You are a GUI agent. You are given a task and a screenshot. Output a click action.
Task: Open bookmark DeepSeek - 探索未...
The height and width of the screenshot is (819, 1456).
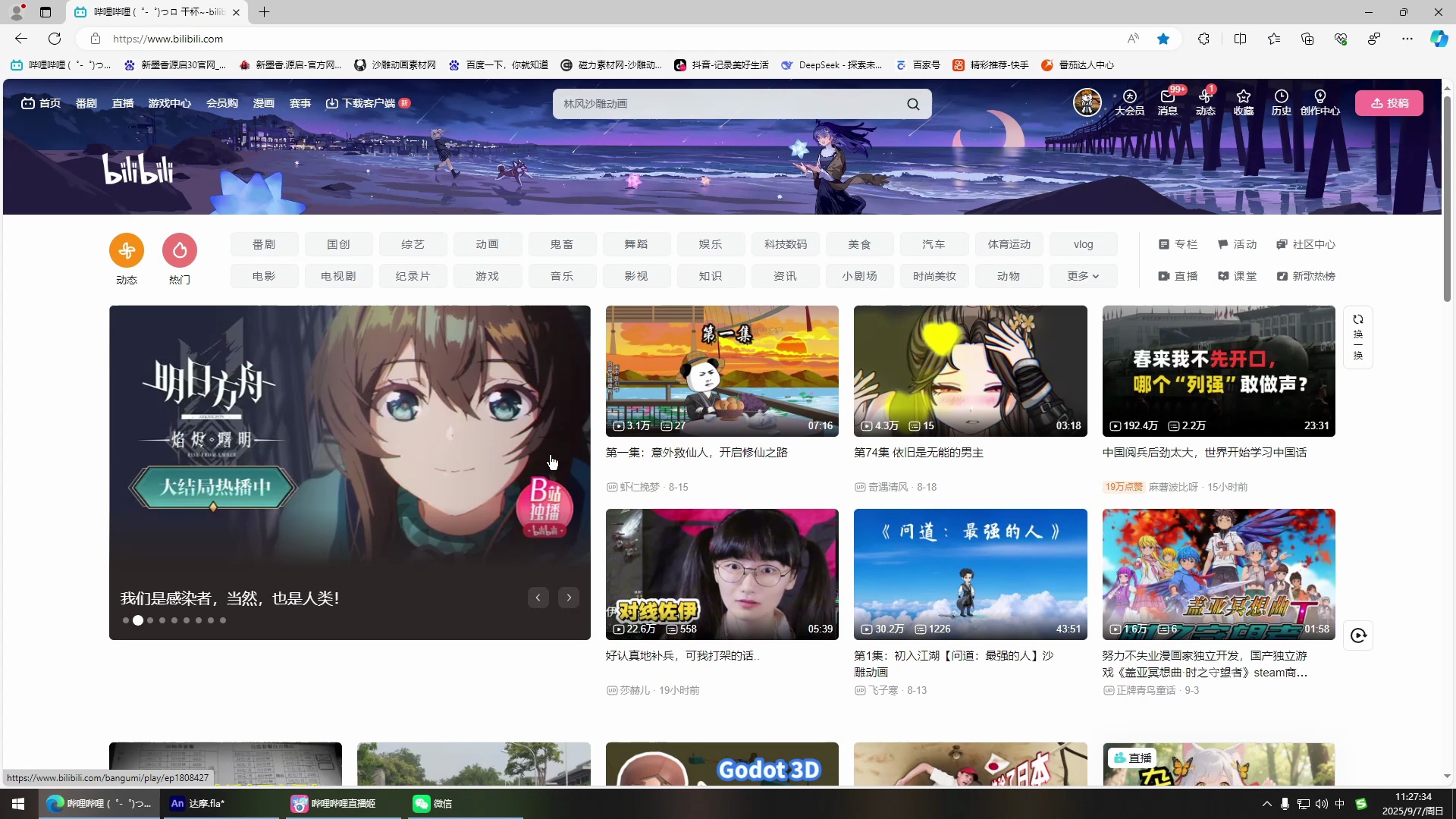832,65
